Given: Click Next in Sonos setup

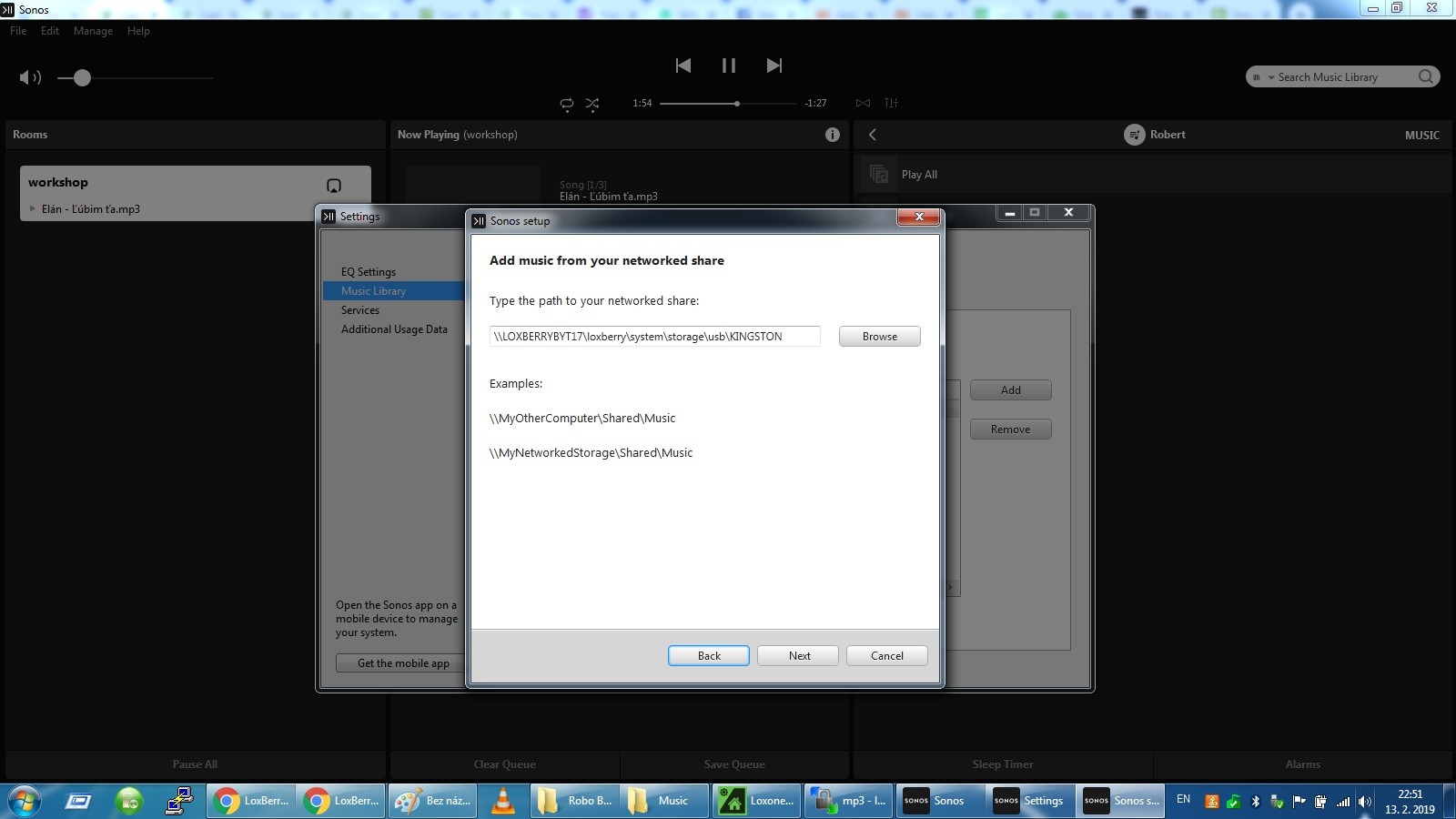Looking at the screenshot, I should [x=798, y=656].
